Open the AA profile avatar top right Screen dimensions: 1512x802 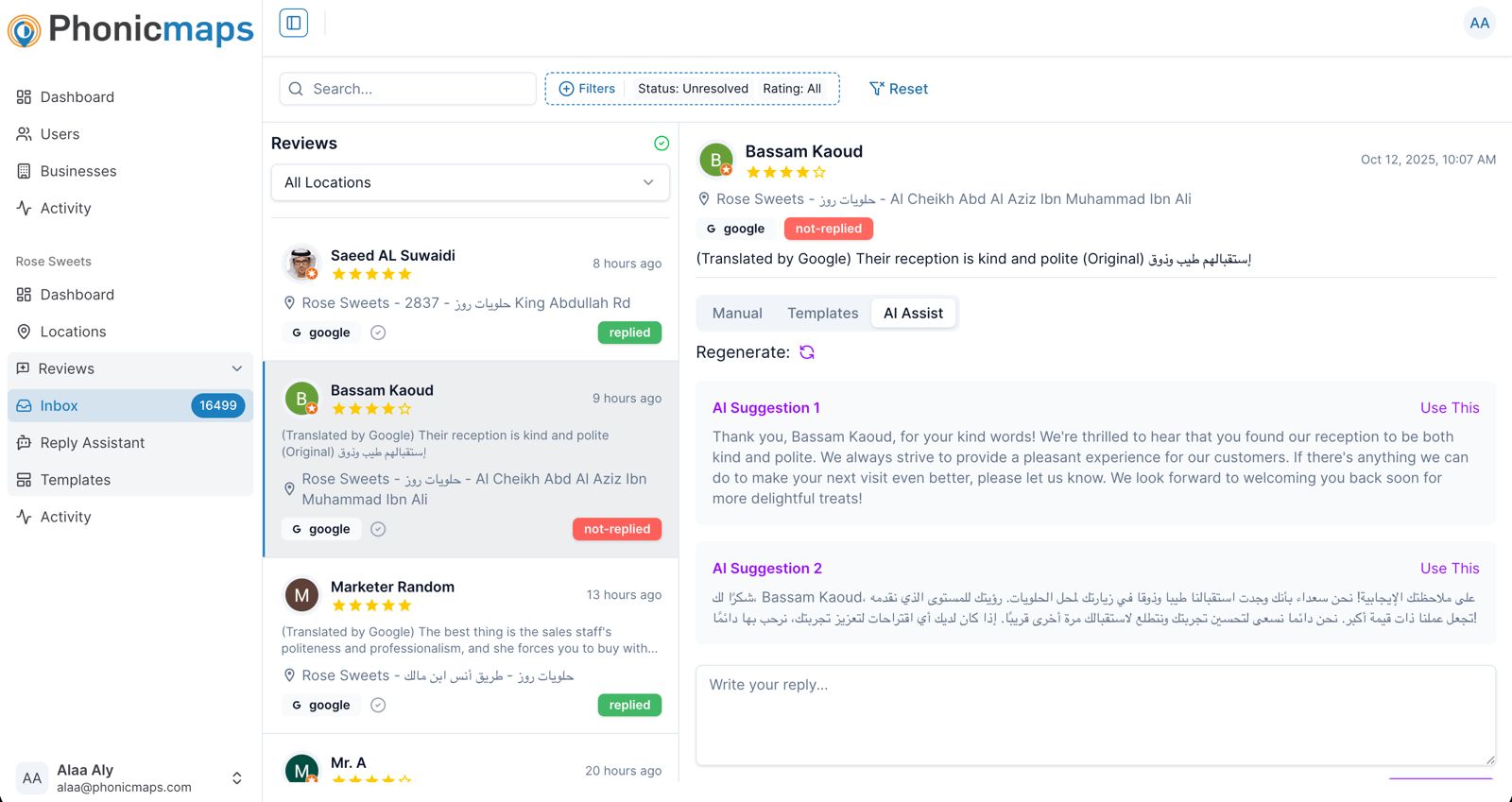point(1479,23)
